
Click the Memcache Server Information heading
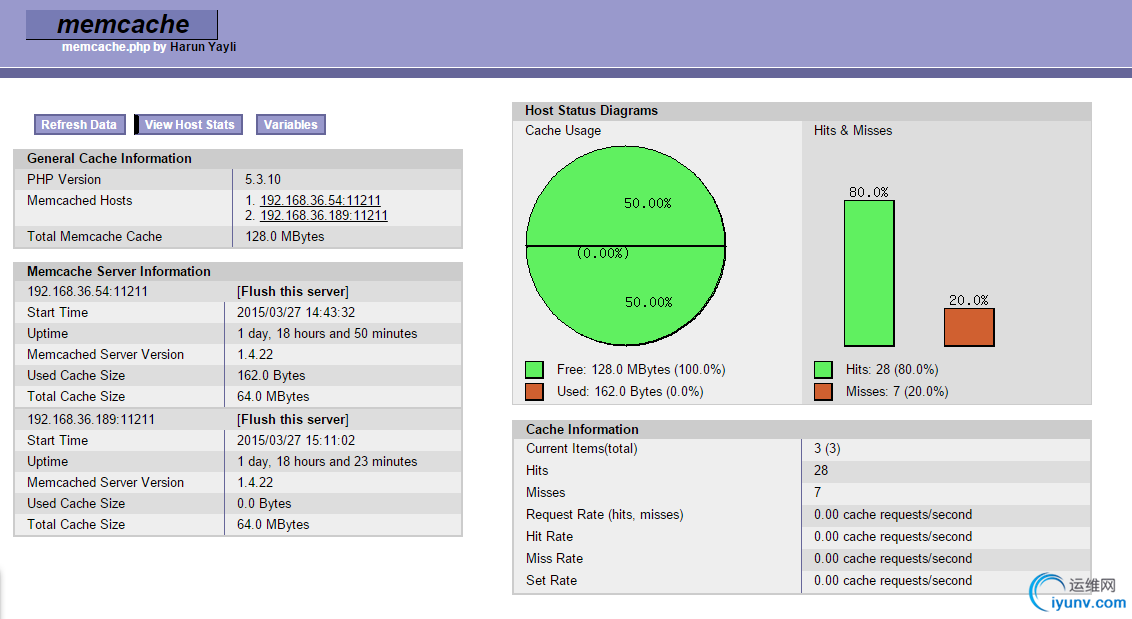coord(118,272)
